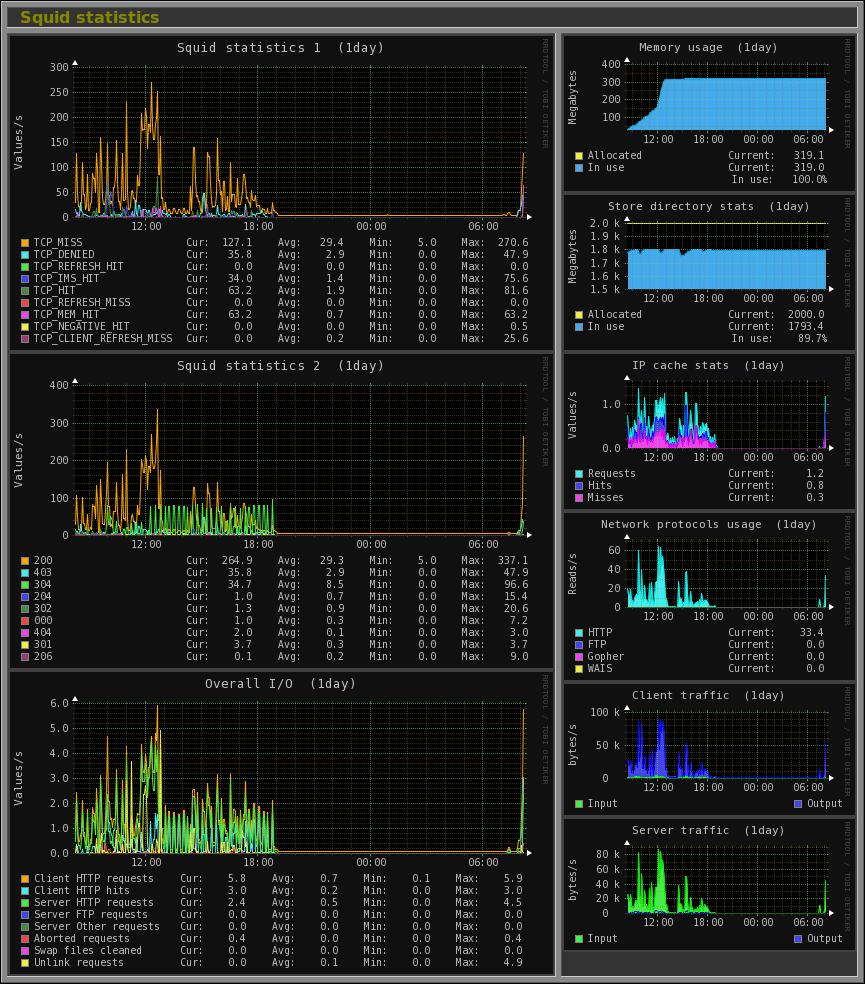Select the Memory usage 100.0% in-use value
865x984 pixels.
(x=809, y=179)
